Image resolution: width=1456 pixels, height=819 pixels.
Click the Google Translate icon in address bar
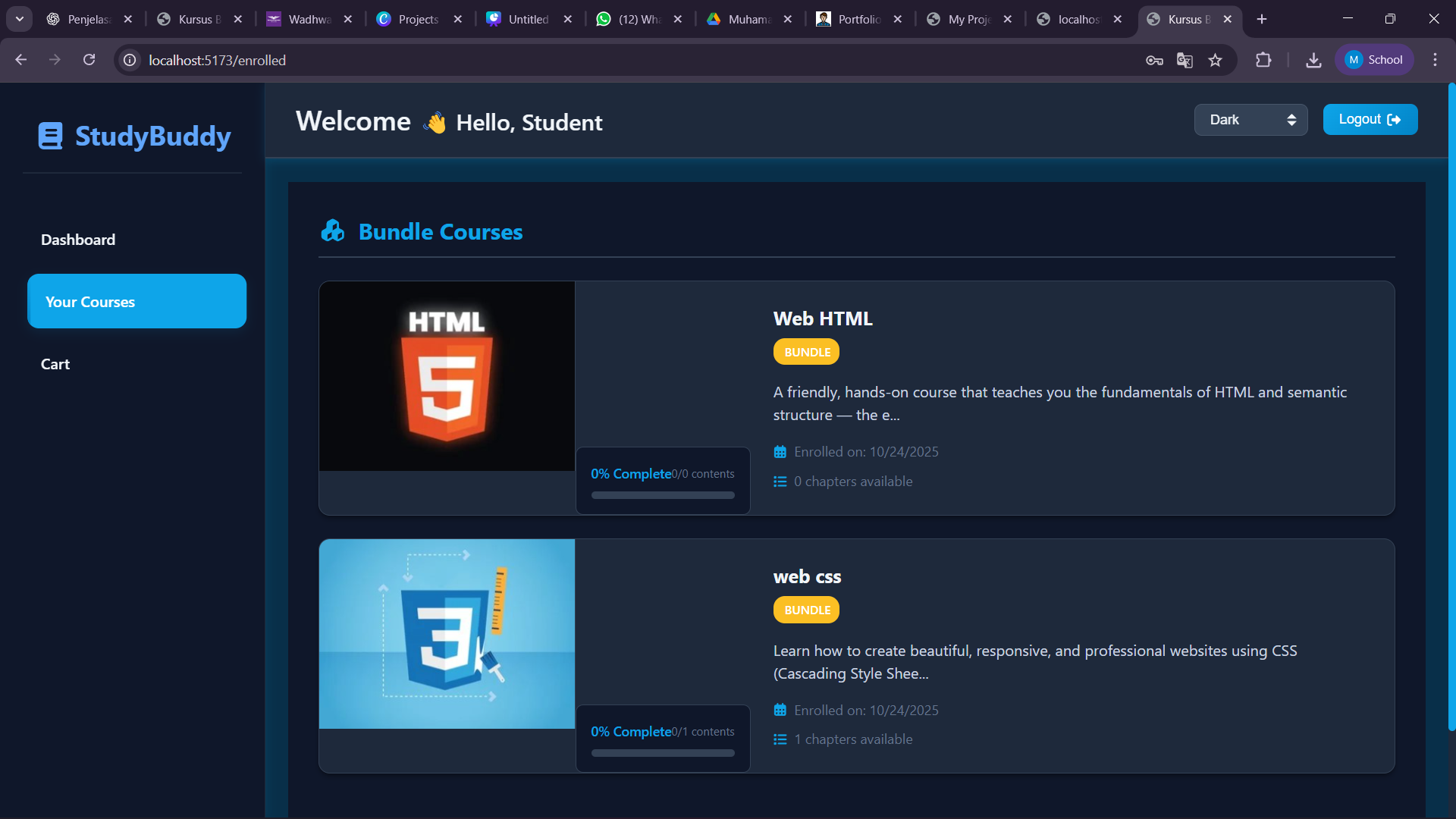1185,60
